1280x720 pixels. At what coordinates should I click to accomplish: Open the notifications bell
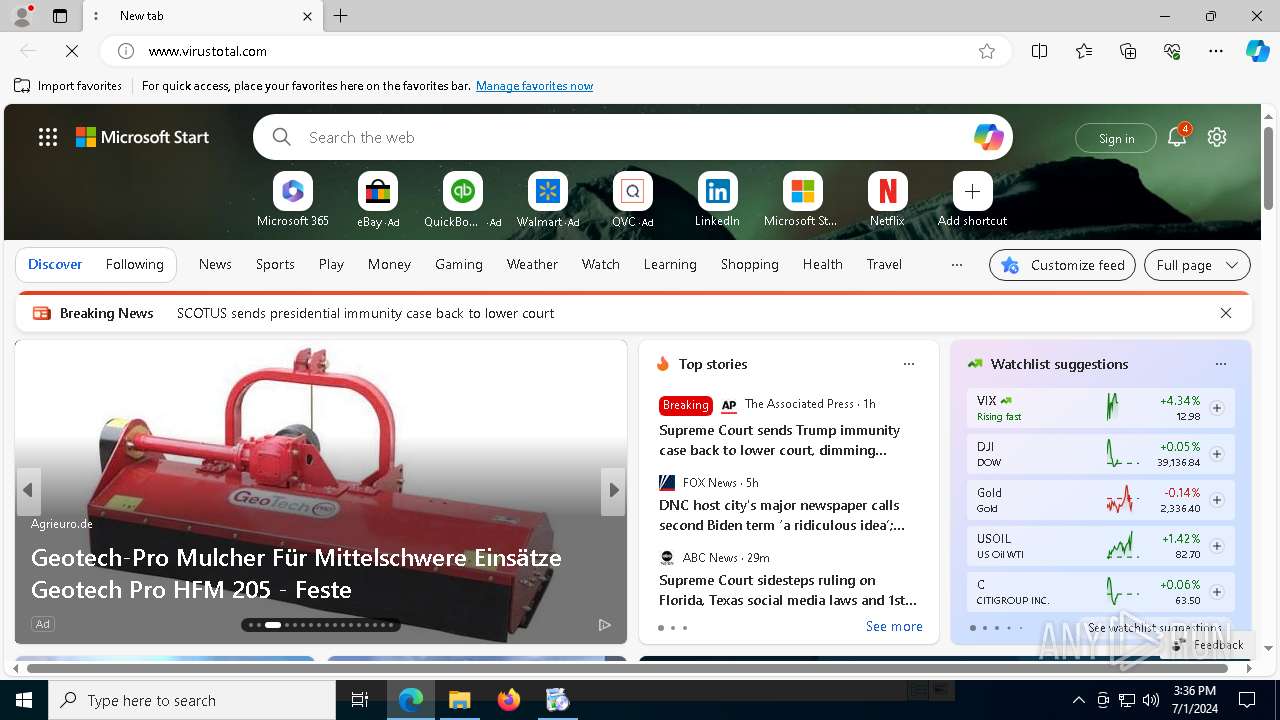pyautogui.click(x=1177, y=137)
